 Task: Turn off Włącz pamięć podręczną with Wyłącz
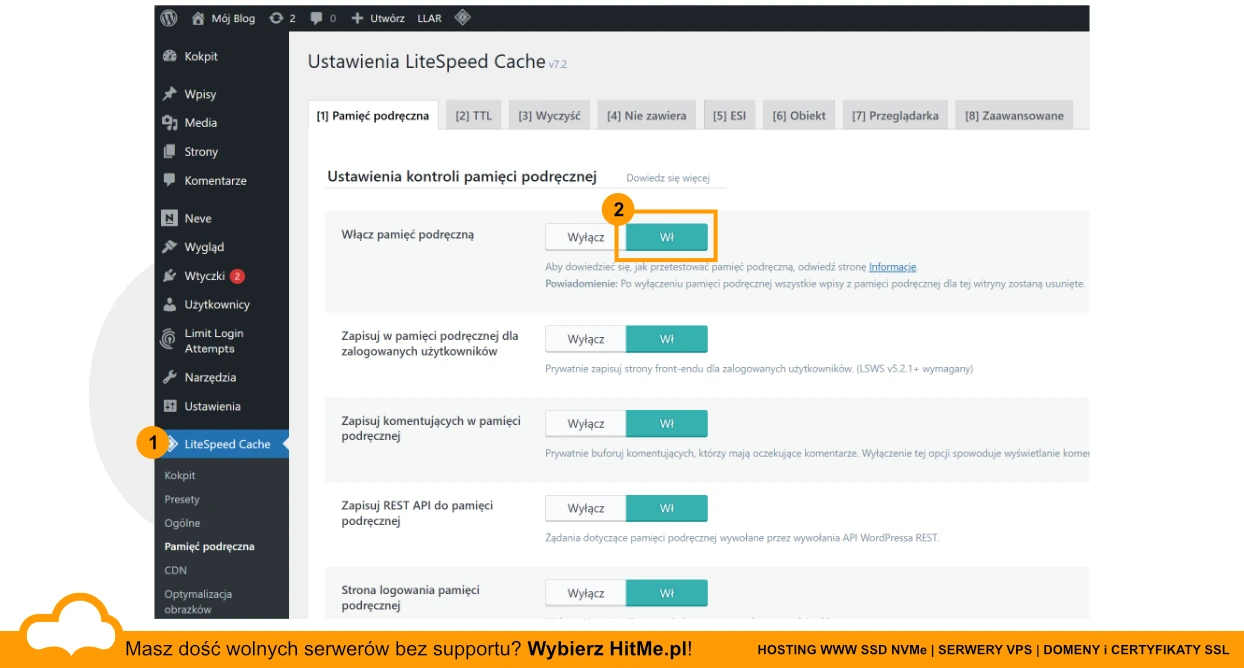click(586, 237)
